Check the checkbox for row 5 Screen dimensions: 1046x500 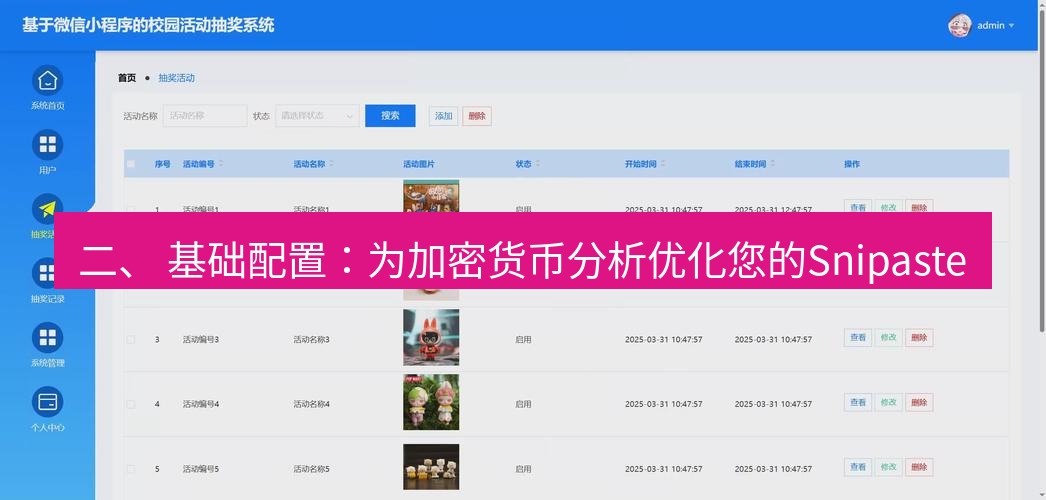pos(131,469)
